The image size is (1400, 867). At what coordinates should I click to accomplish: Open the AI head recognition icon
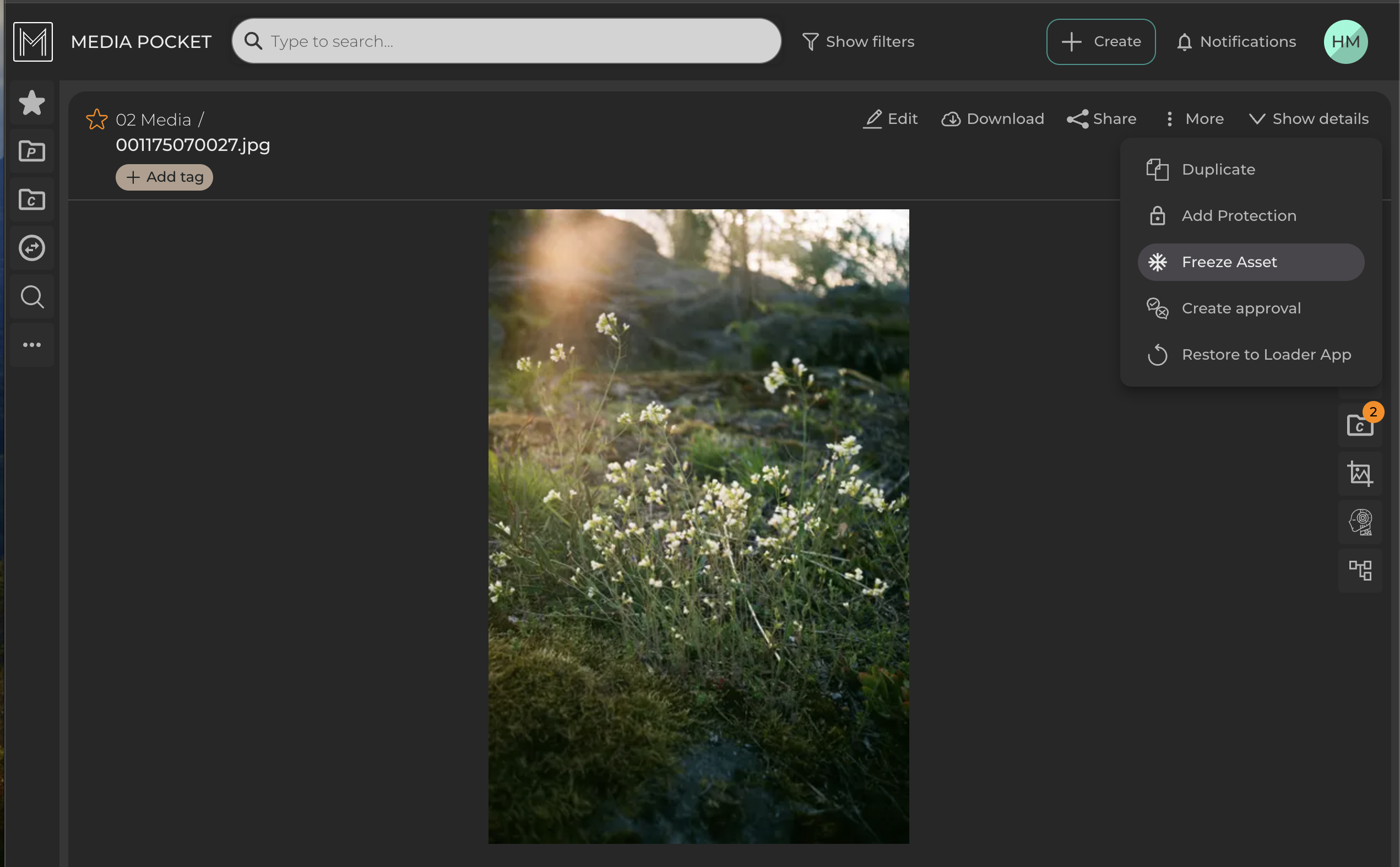tap(1360, 522)
